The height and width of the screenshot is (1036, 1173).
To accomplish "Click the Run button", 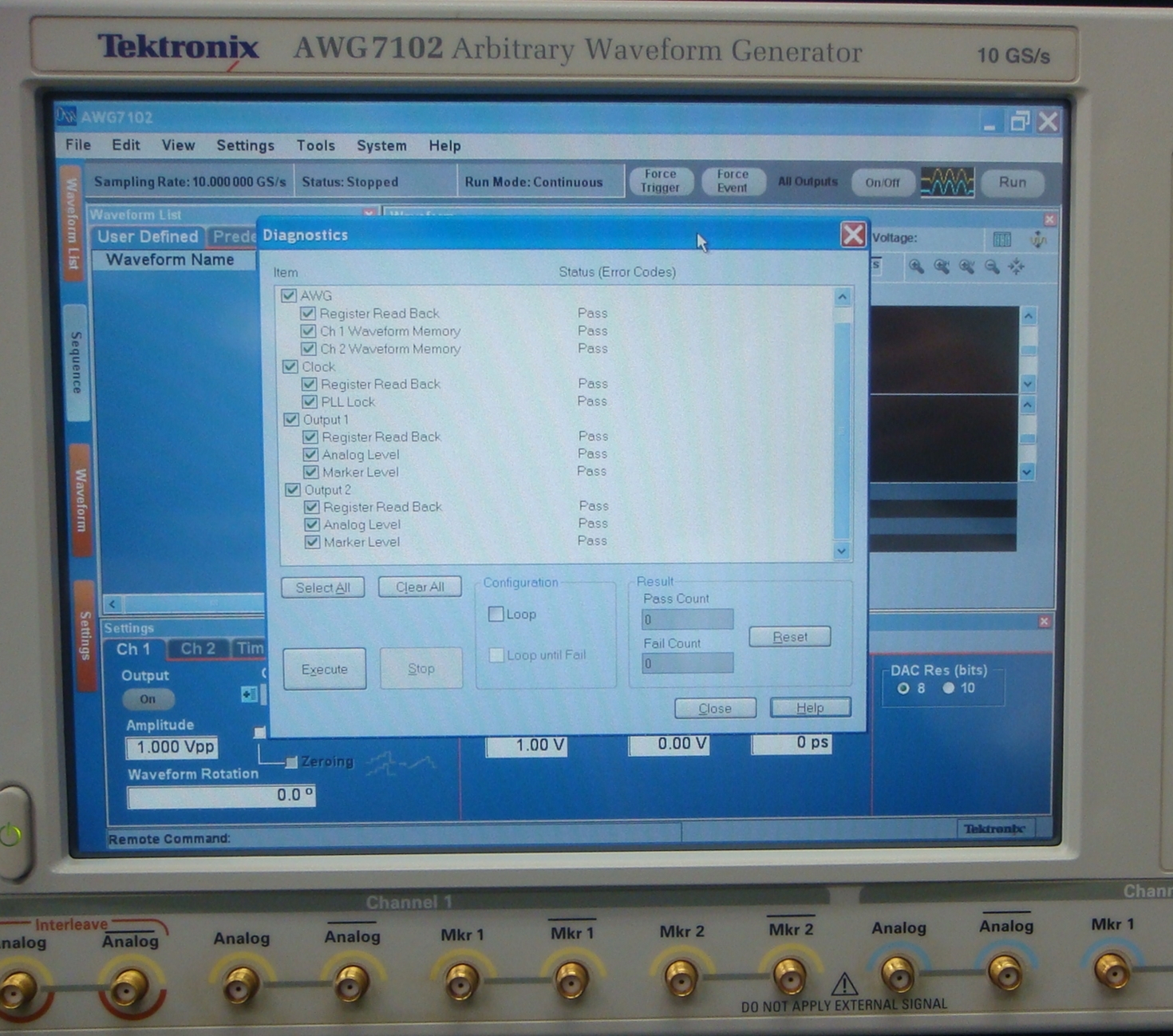I will click(x=1013, y=182).
